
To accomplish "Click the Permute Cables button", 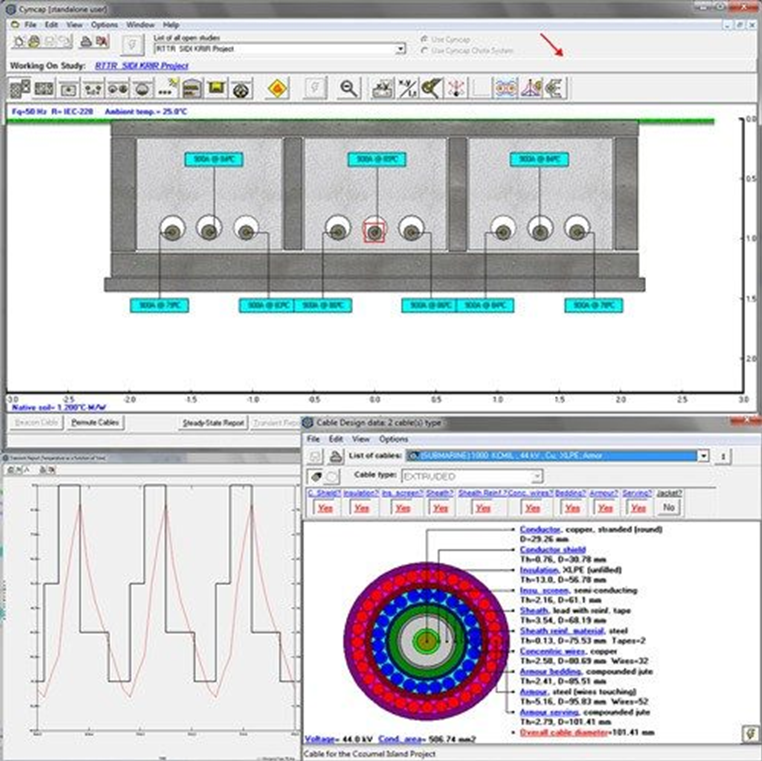I will point(95,423).
